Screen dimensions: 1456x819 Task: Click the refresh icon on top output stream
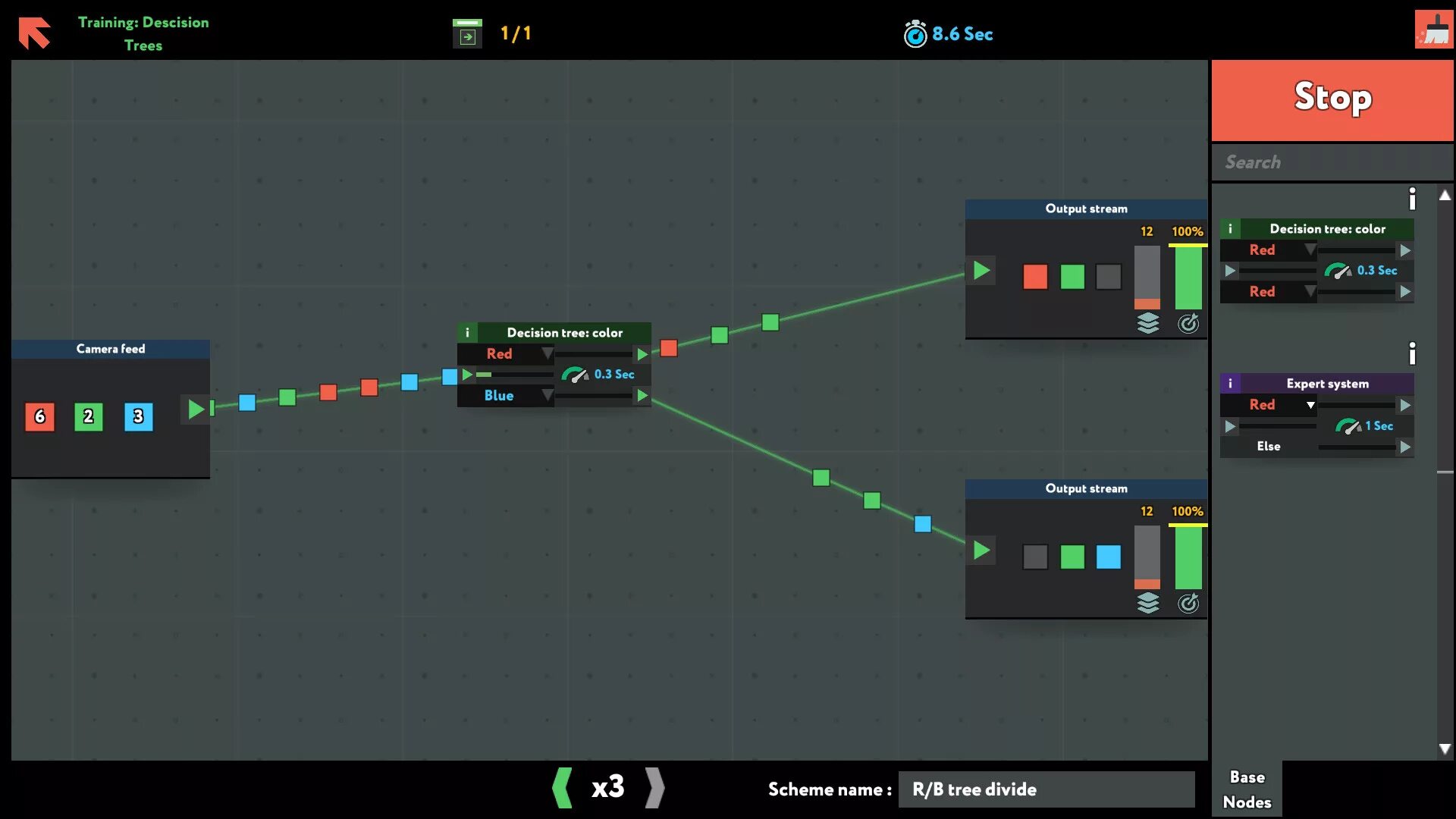[1189, 322]
